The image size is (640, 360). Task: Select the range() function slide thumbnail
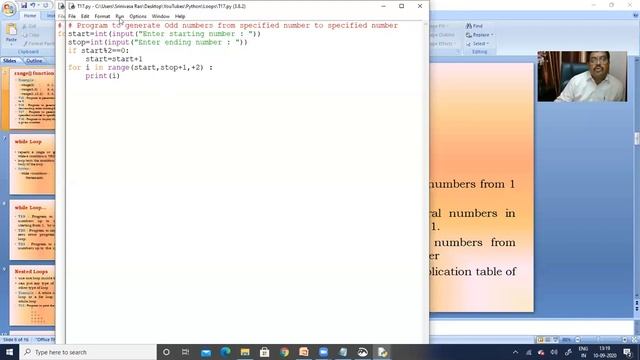[x=32, y=99]
